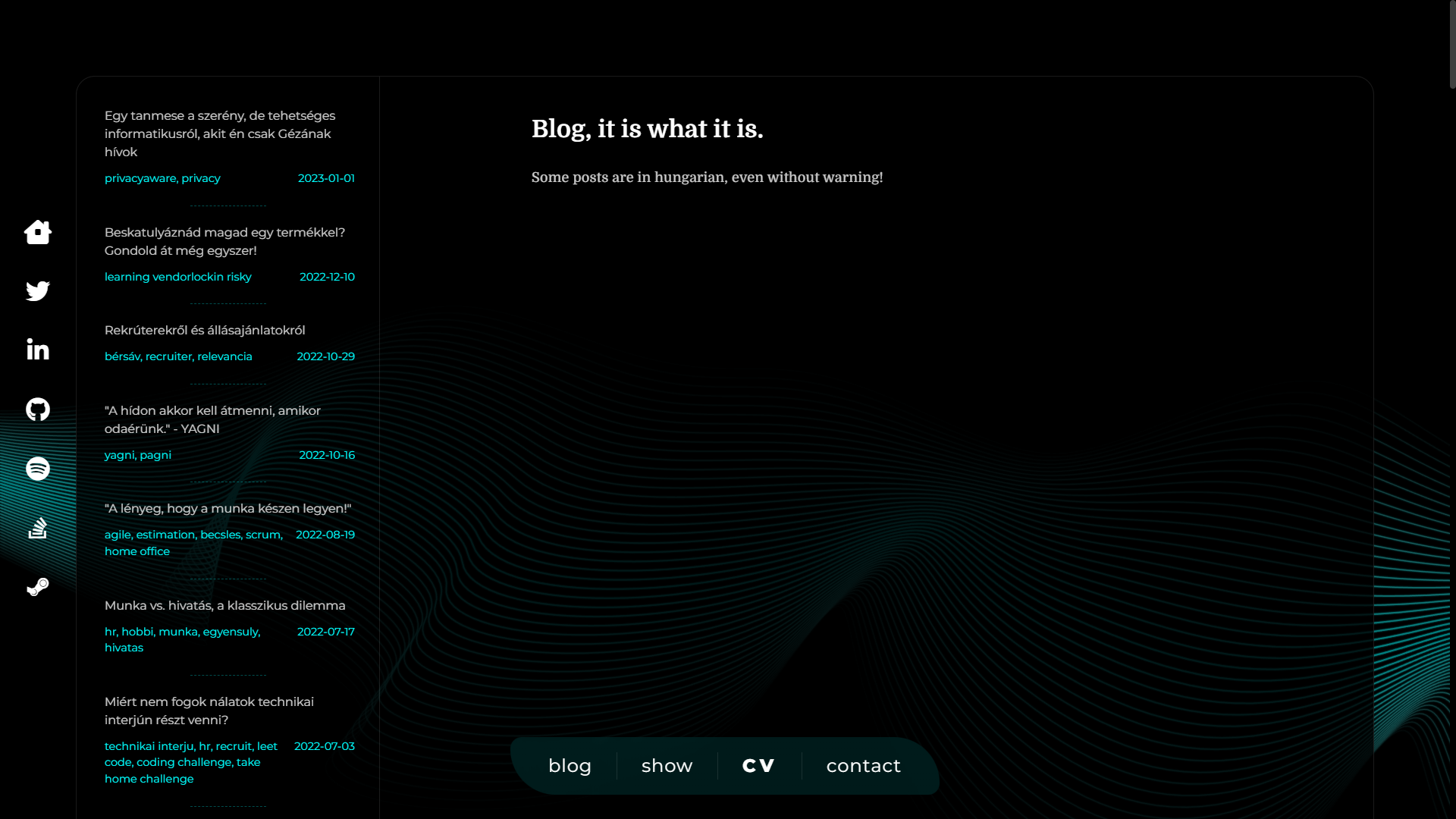Open the YAGNI bridge quote post
The width and height of the screenshot is (1456, 819).
click(x=212, y=419)
